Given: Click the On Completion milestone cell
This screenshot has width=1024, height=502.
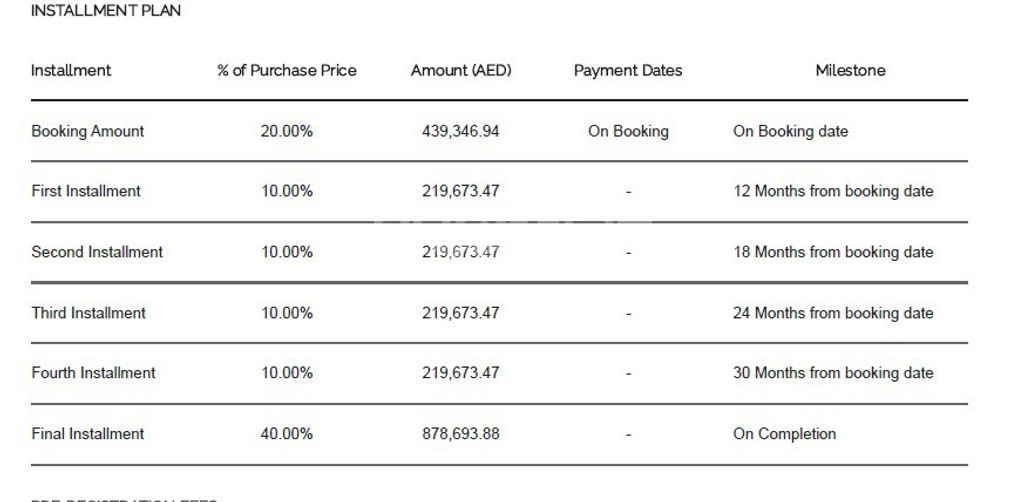Looking at the screenshot, I should [785, 434].
